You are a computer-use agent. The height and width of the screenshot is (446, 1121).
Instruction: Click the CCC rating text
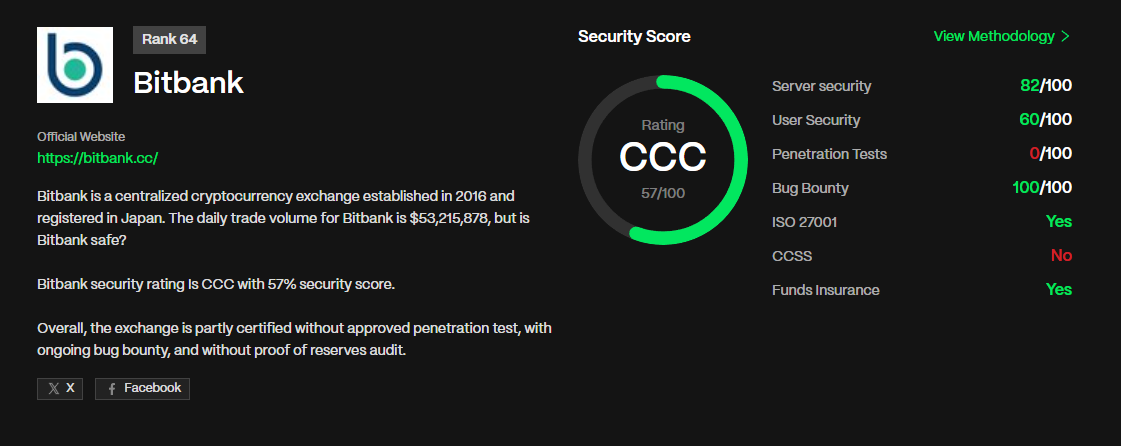(663, 157)
